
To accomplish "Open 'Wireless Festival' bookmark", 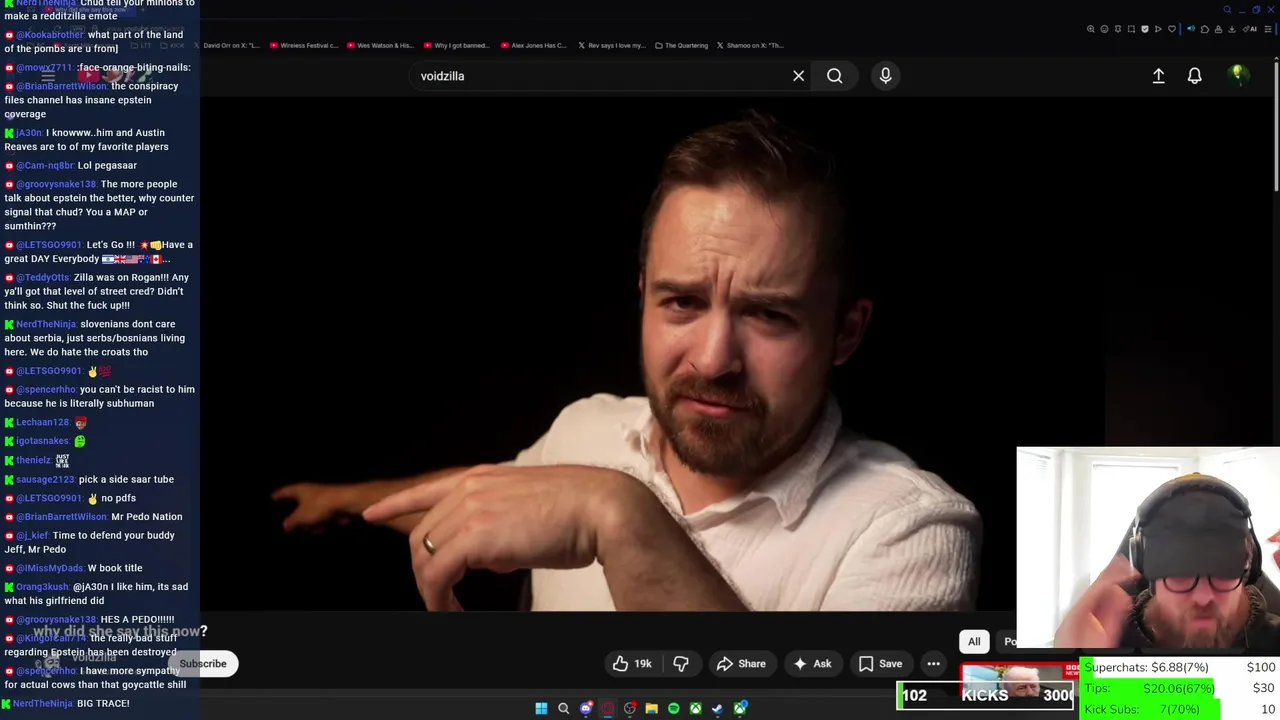I will pyautogui.click(x=303, y=45).
